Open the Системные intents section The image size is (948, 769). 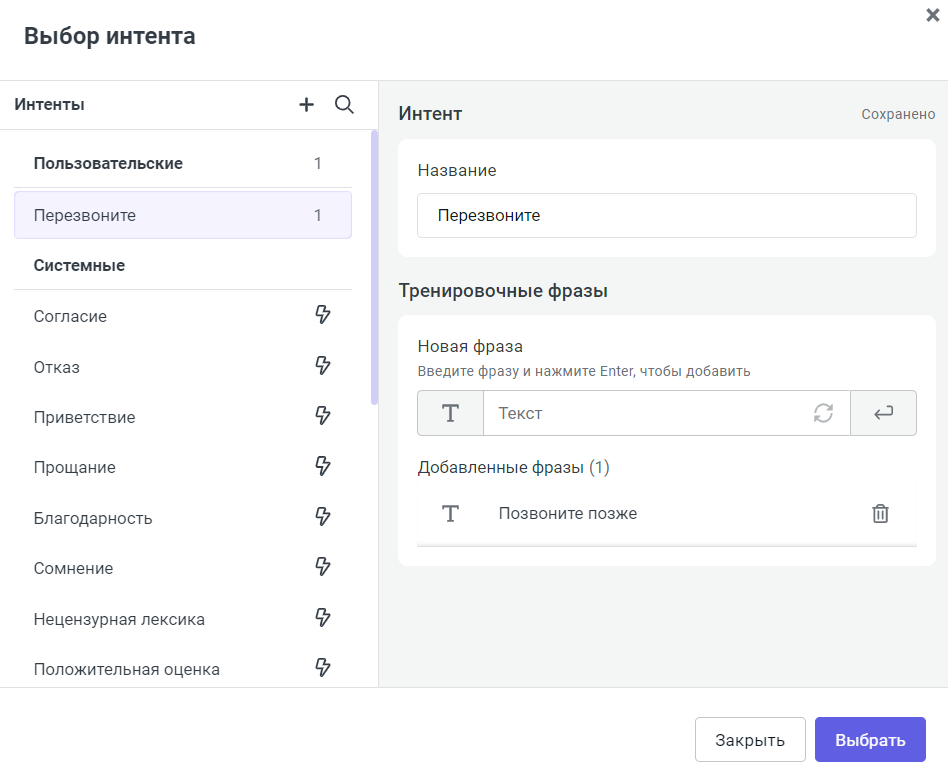tap(80, 265)
